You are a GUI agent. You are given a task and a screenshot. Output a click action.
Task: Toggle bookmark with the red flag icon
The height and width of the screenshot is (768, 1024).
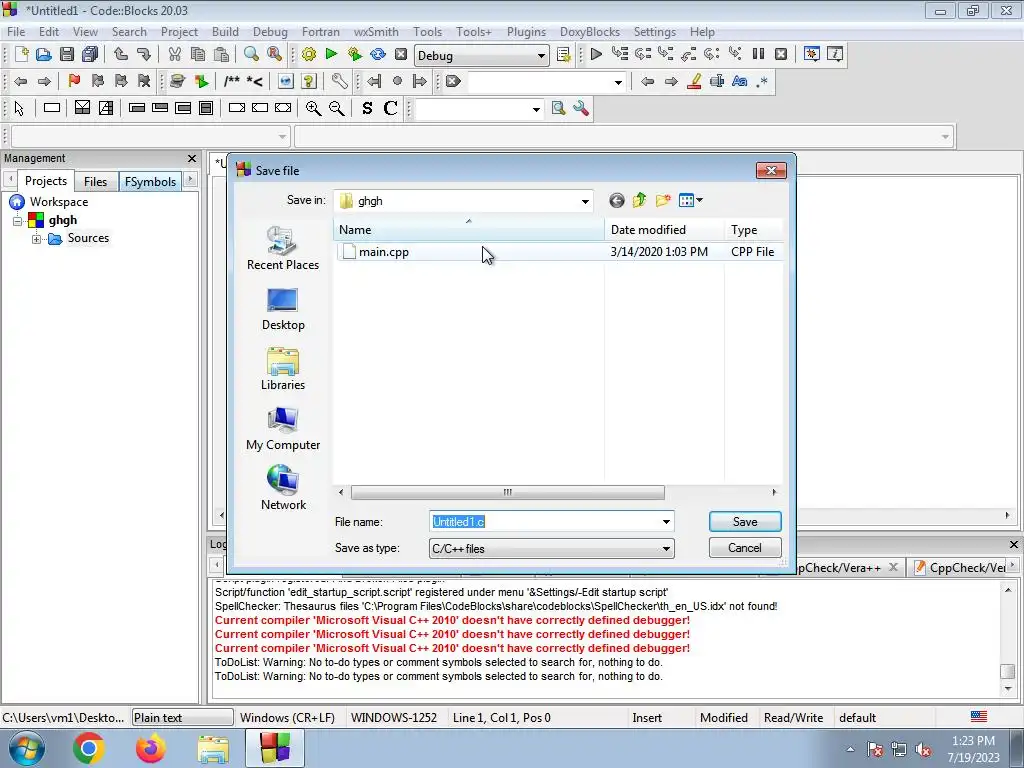[74, 81]
